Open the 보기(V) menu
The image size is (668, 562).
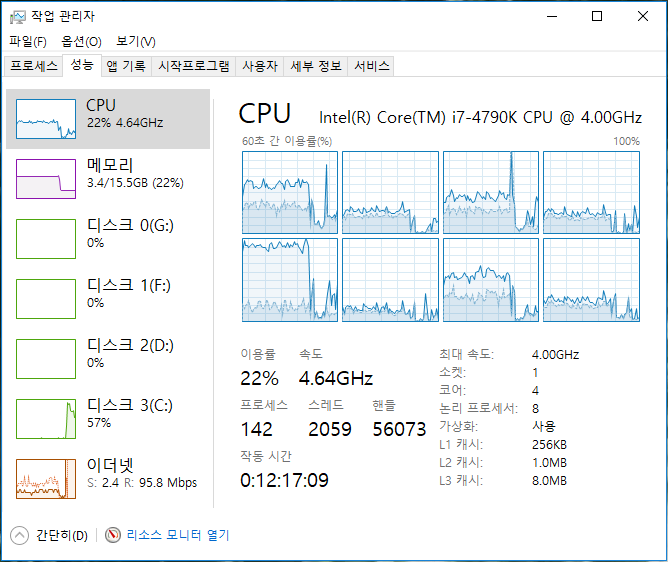coord(136,42)
